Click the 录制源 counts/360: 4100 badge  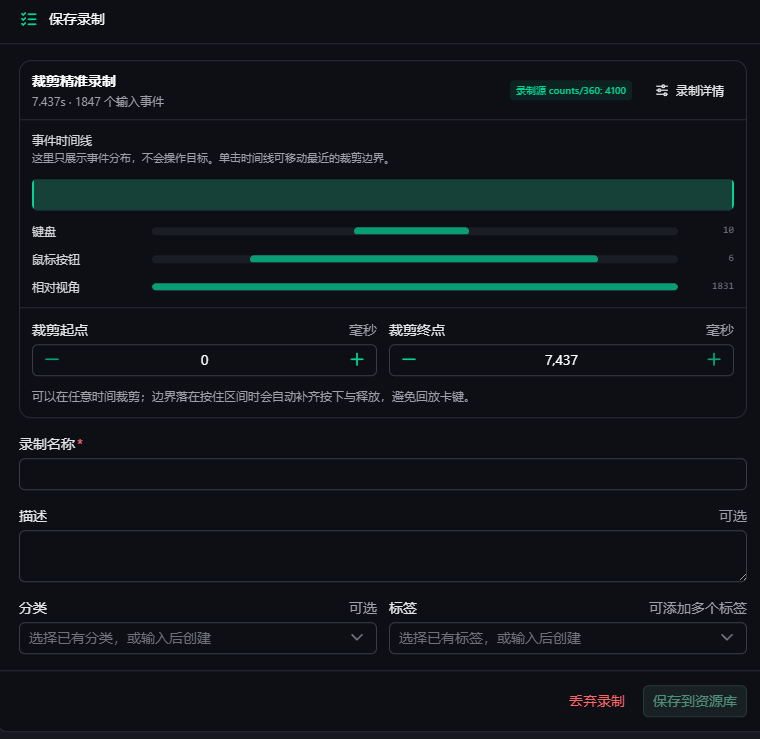coord(570,91)
